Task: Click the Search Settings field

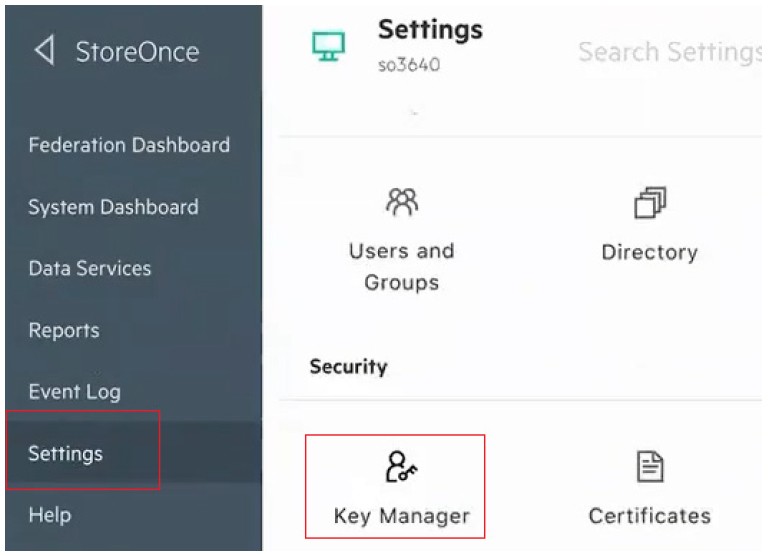Action: click(669, 52)
